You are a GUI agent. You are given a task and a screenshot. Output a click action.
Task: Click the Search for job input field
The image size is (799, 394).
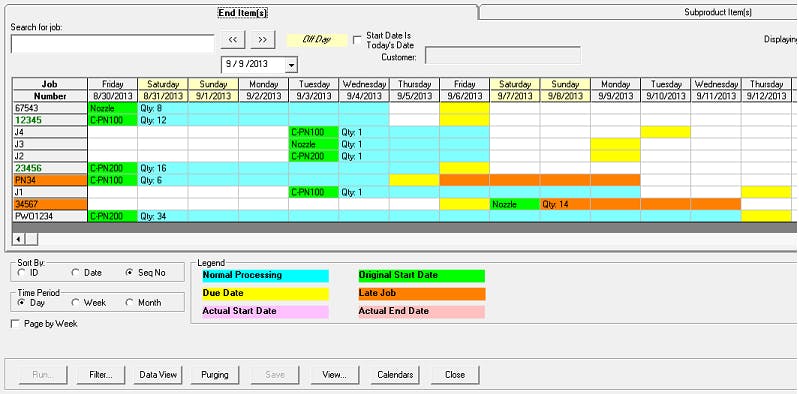[x=112, y=43]
